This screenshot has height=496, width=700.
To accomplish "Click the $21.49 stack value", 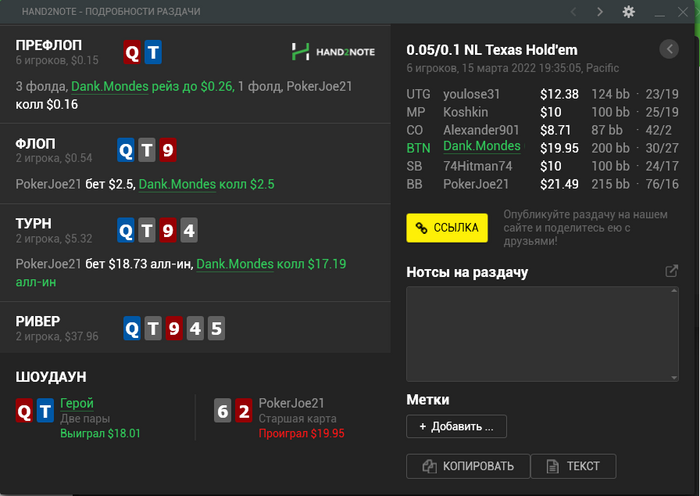I will tap(559, 184).
